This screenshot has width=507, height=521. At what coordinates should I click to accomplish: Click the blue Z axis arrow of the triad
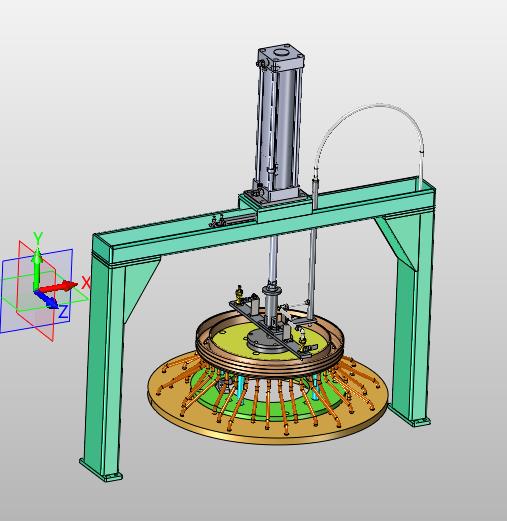[48, 300]
